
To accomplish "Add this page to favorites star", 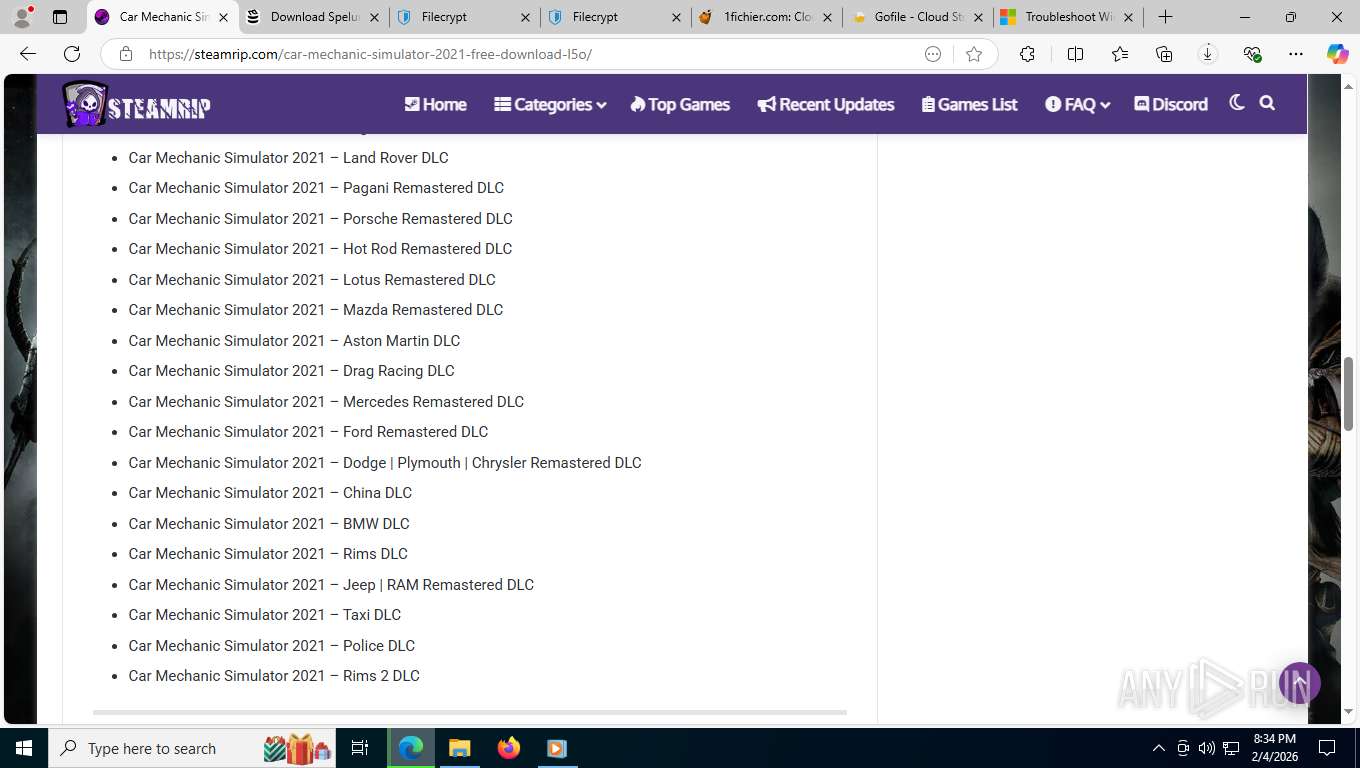I will pyautogui.click(x=974, y=54).
